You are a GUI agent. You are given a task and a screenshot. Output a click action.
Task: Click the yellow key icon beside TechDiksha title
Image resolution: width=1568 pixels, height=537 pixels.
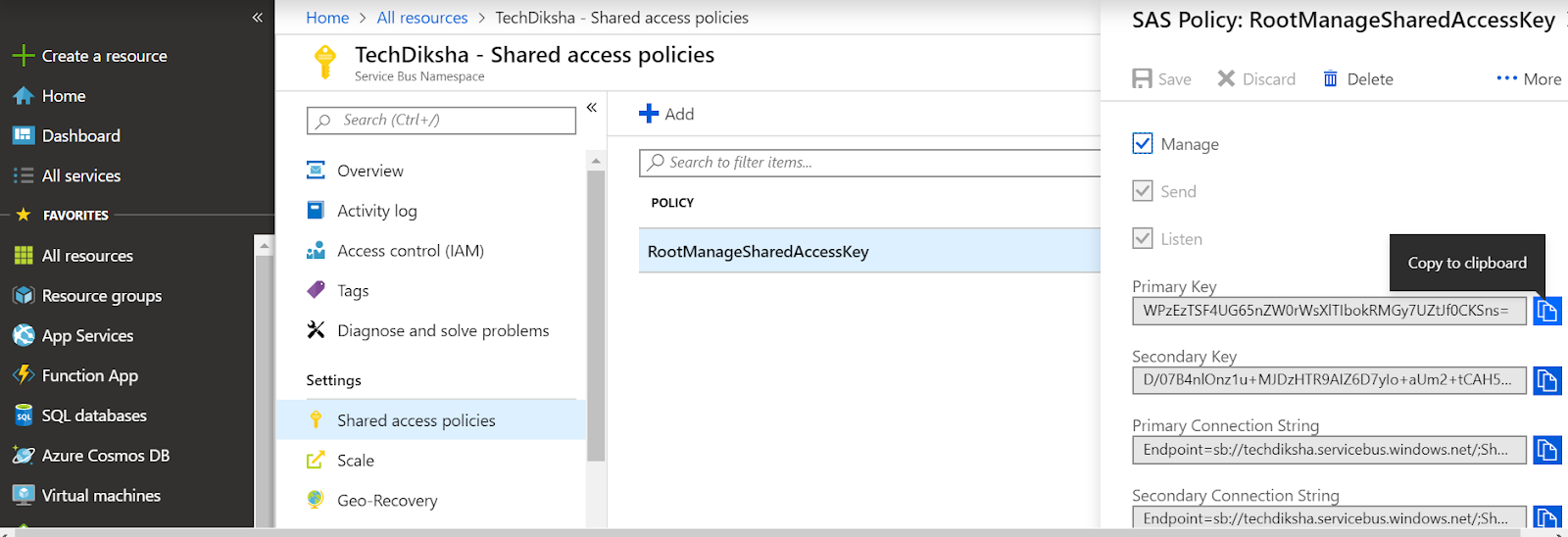(324, 62)
